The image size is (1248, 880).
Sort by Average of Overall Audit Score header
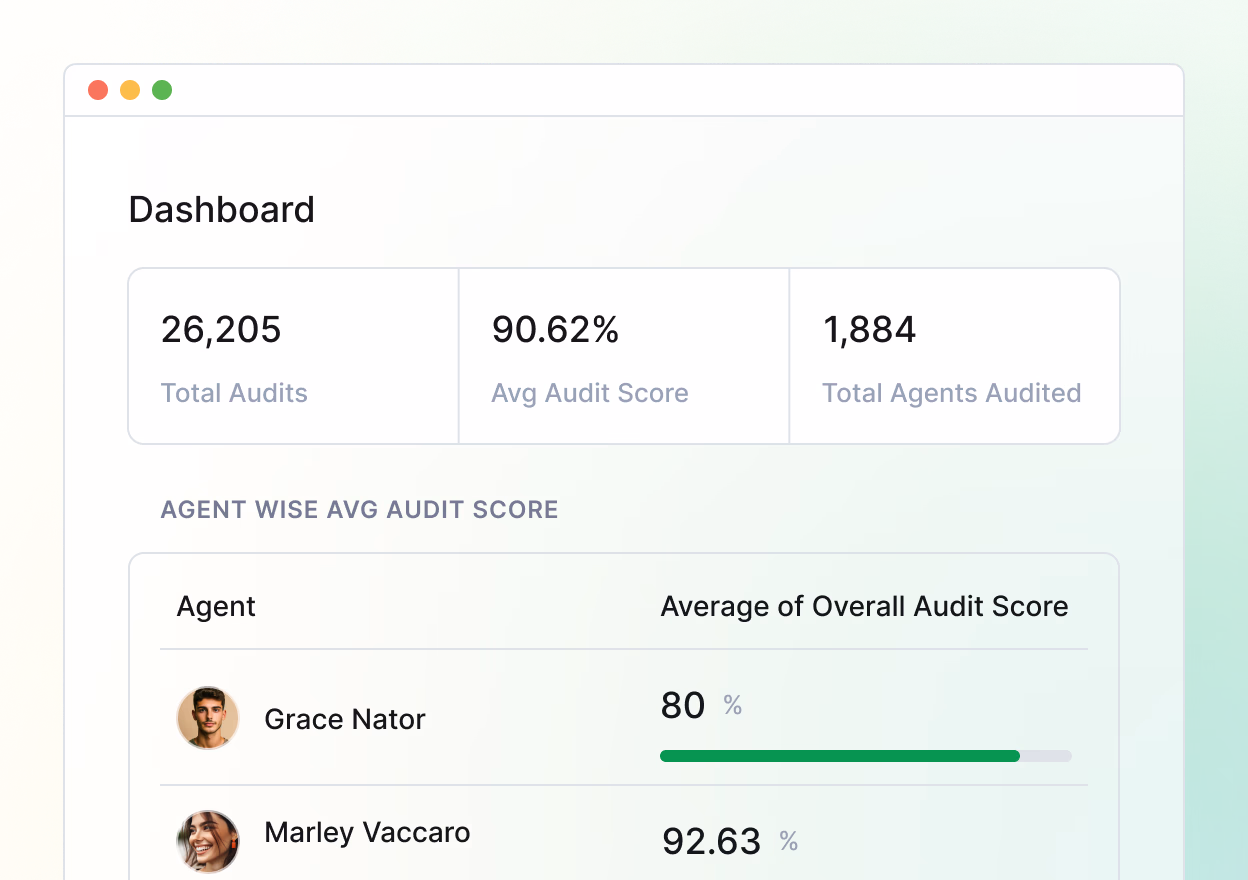coord(864,606)
